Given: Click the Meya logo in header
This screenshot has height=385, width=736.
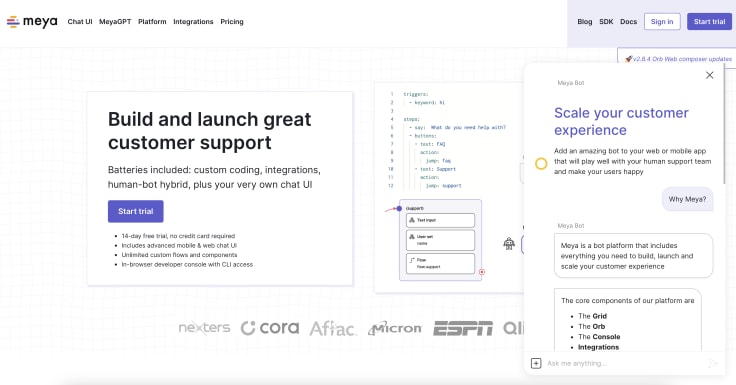Looking at the screenshot, I should tap(32, 22).
